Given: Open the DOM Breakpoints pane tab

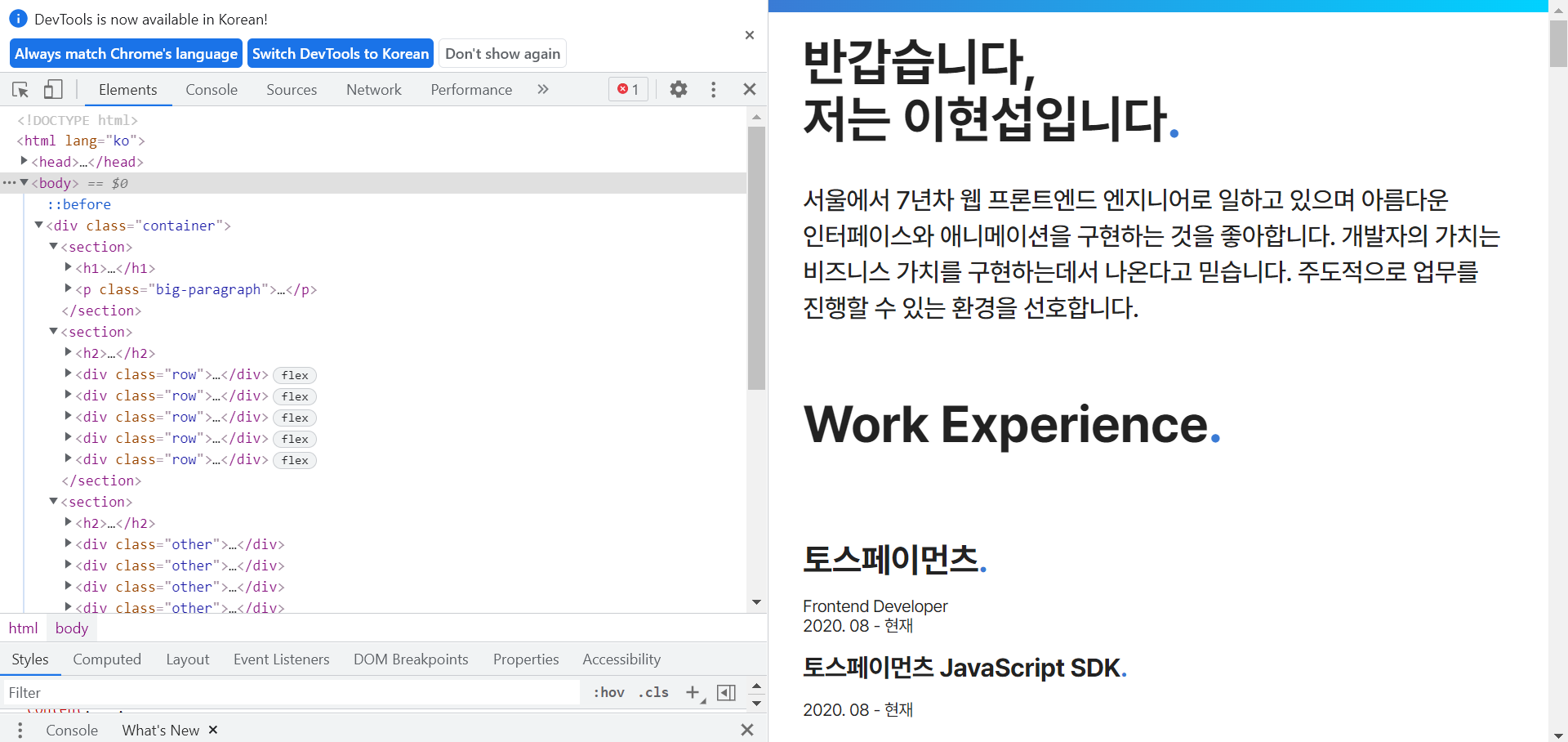Looking at the screenshot, I should (x=411, y=659).
